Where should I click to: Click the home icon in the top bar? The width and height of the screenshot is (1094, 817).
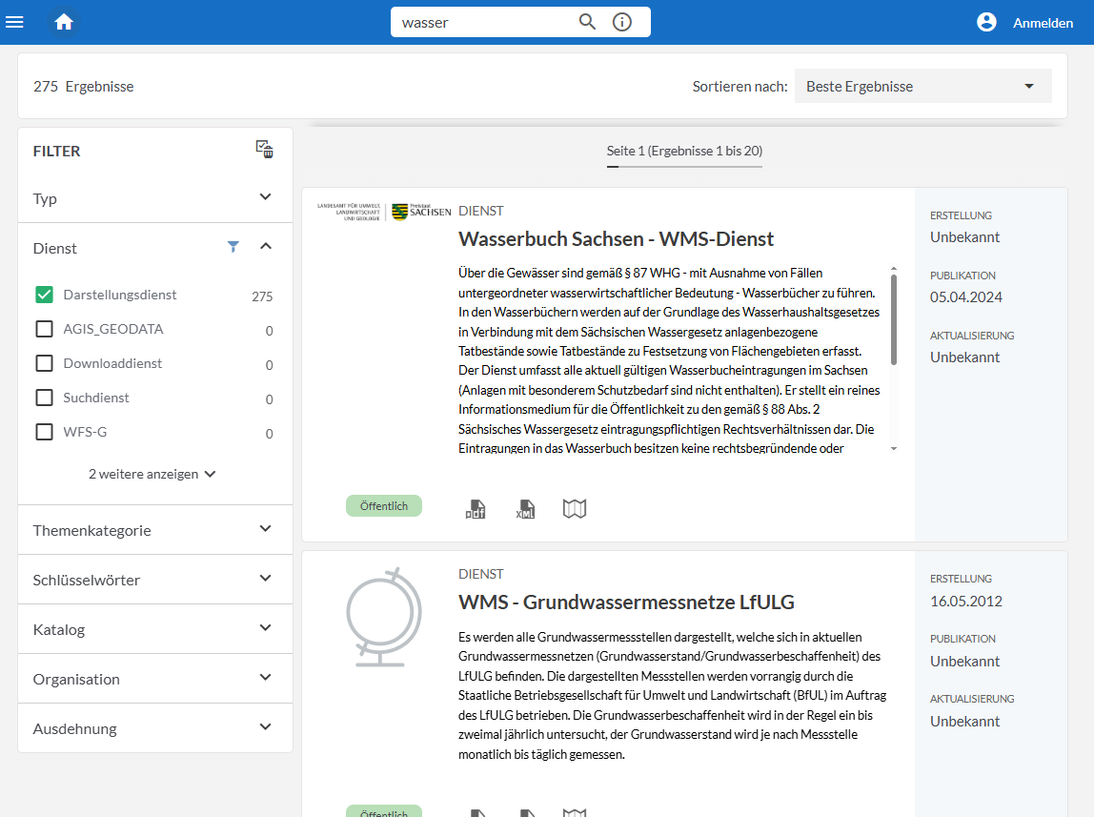(x=64, y=21)
